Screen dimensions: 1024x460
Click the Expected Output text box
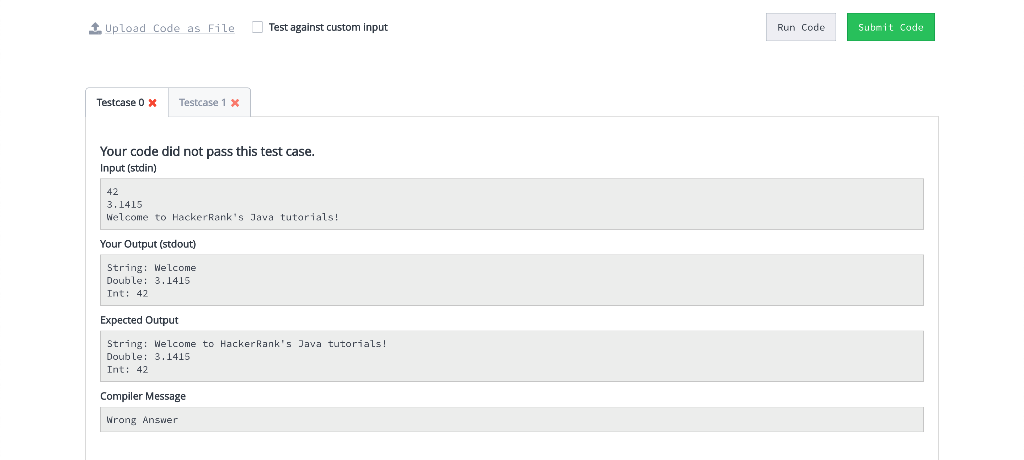pos(512,356)
